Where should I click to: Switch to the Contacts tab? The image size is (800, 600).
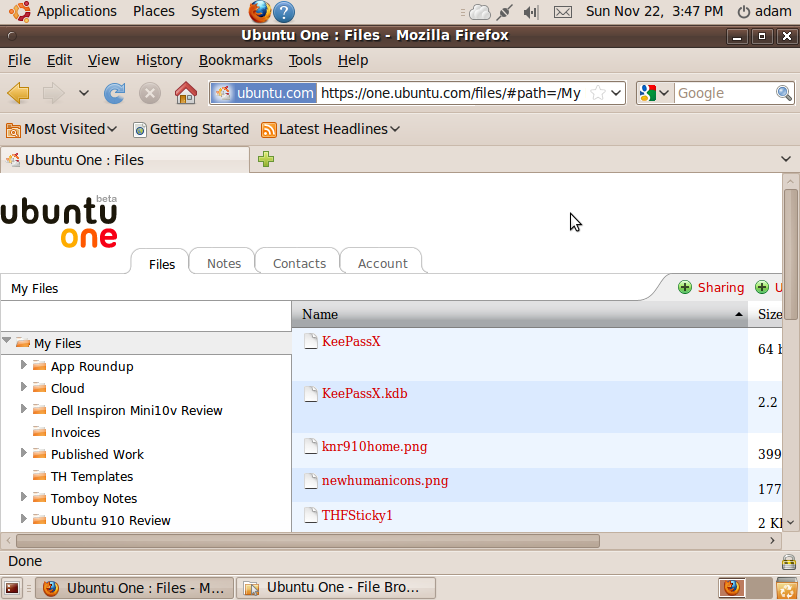[x=299, y=263]
